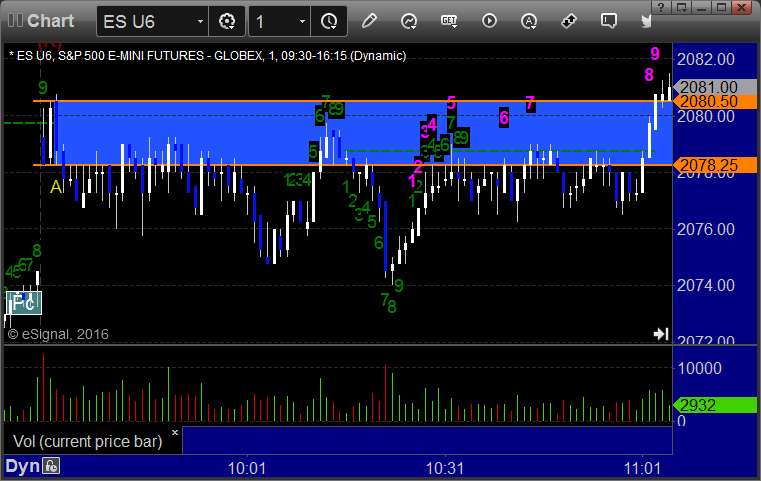This screenshot has height=481, width=761.
Task: Open the circled A alerts icon
Action: [529, 21]
